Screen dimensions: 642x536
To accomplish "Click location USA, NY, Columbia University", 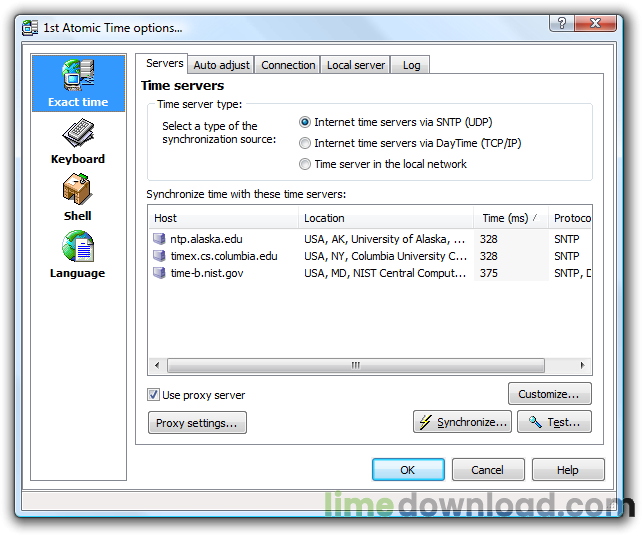I will tap(385, 256).
